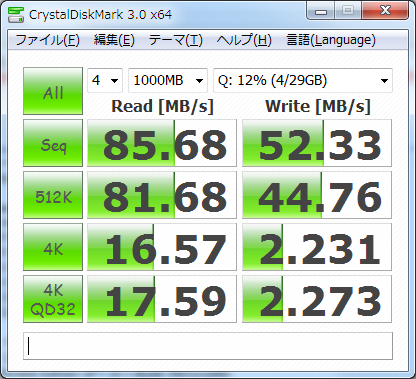The width and height of the screenshot is (416, 379).
Task: Open the ファイル(F) menu
Action: (48, 40)
